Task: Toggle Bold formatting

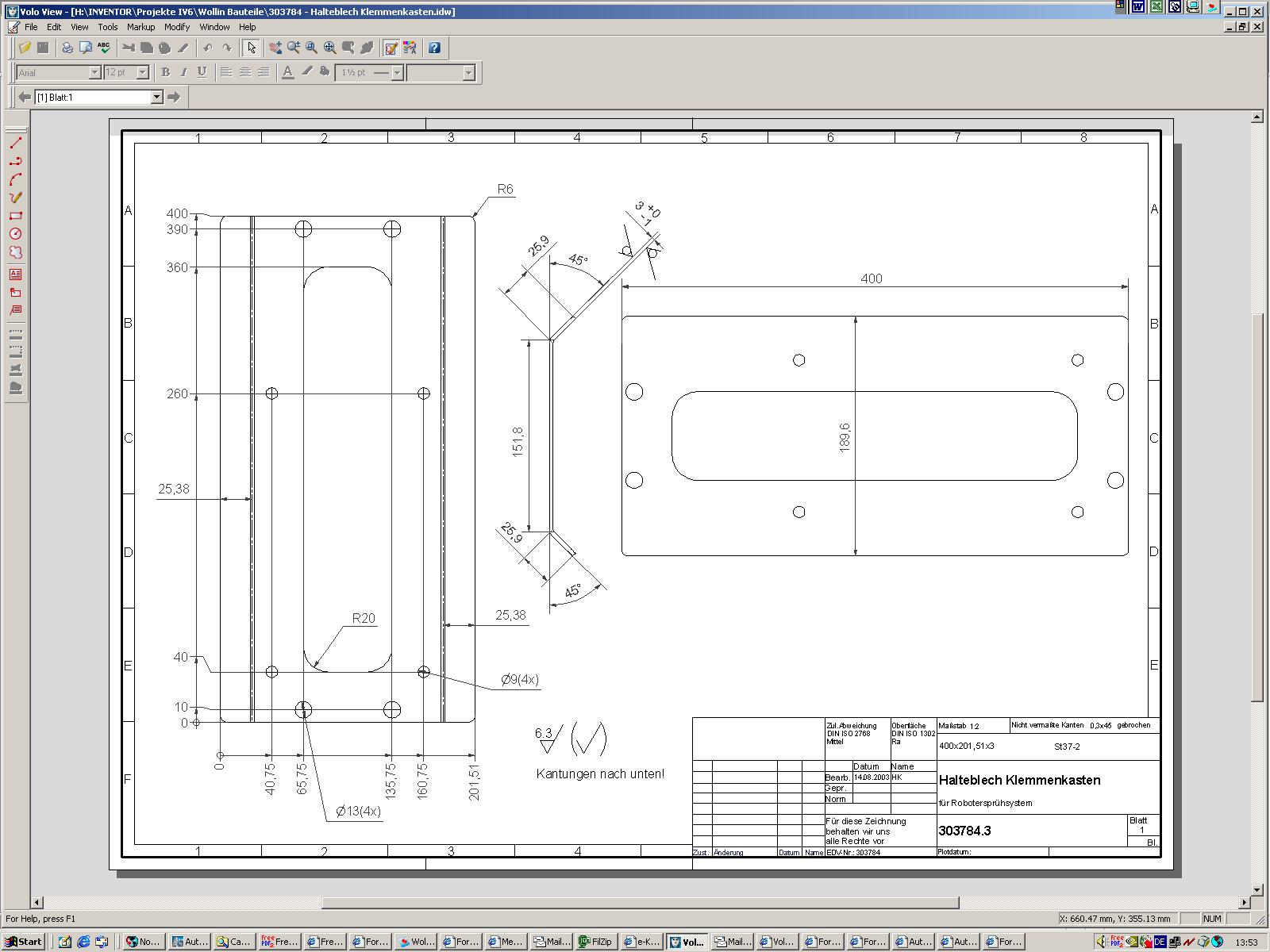Action: (x=165, y=72)
